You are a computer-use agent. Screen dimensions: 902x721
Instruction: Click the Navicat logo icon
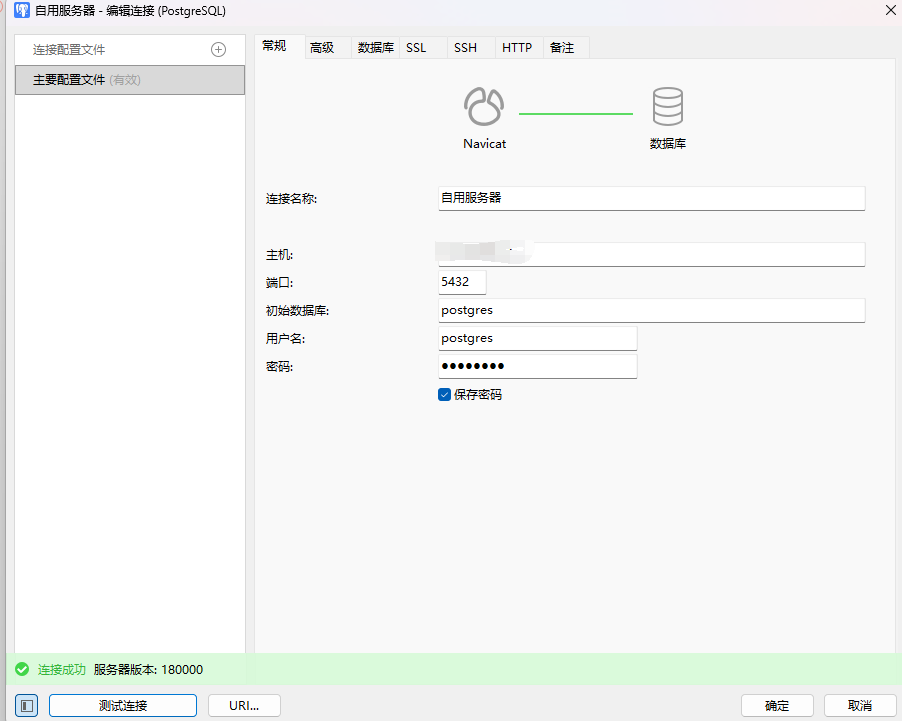[484, 106]
